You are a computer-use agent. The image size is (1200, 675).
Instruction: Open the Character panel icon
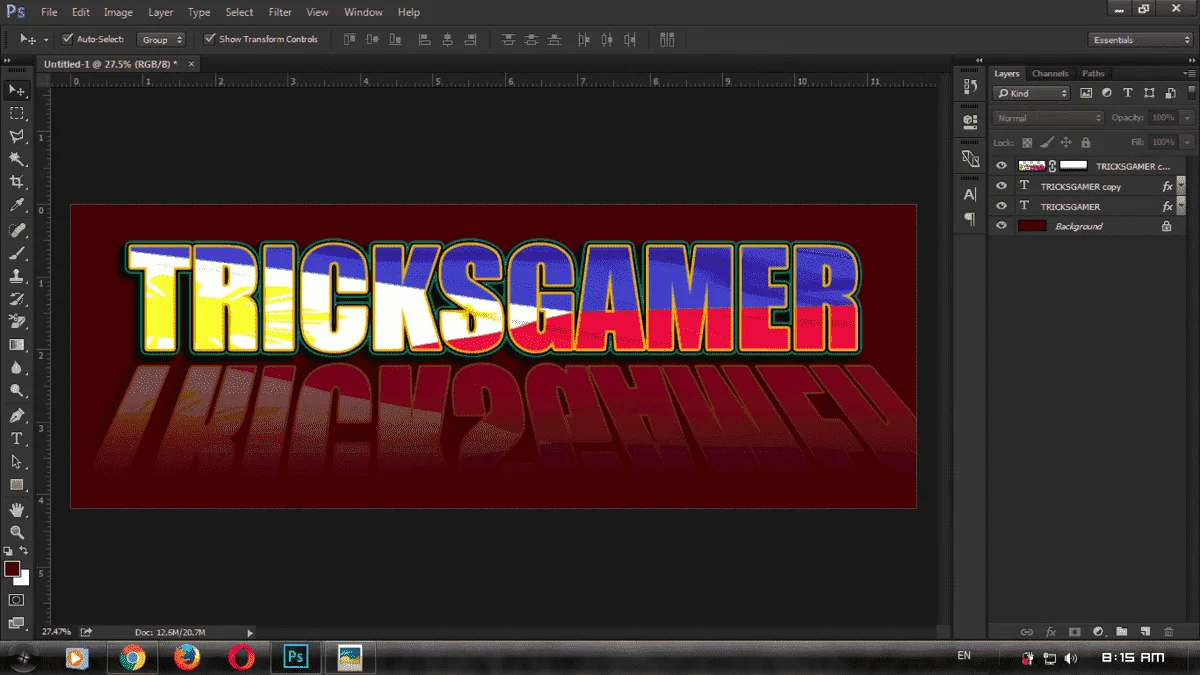969,195
